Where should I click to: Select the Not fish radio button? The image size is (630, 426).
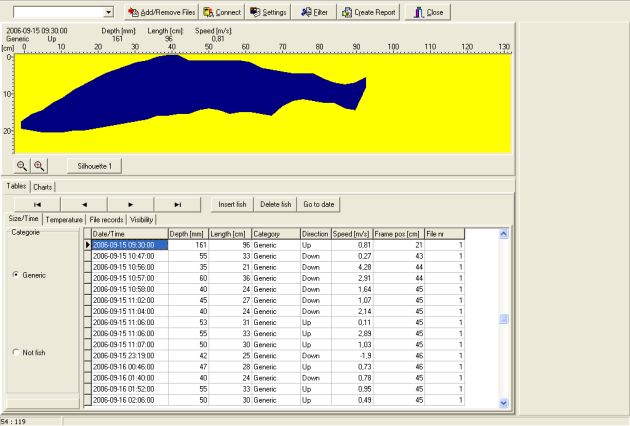tap(16, 352)
